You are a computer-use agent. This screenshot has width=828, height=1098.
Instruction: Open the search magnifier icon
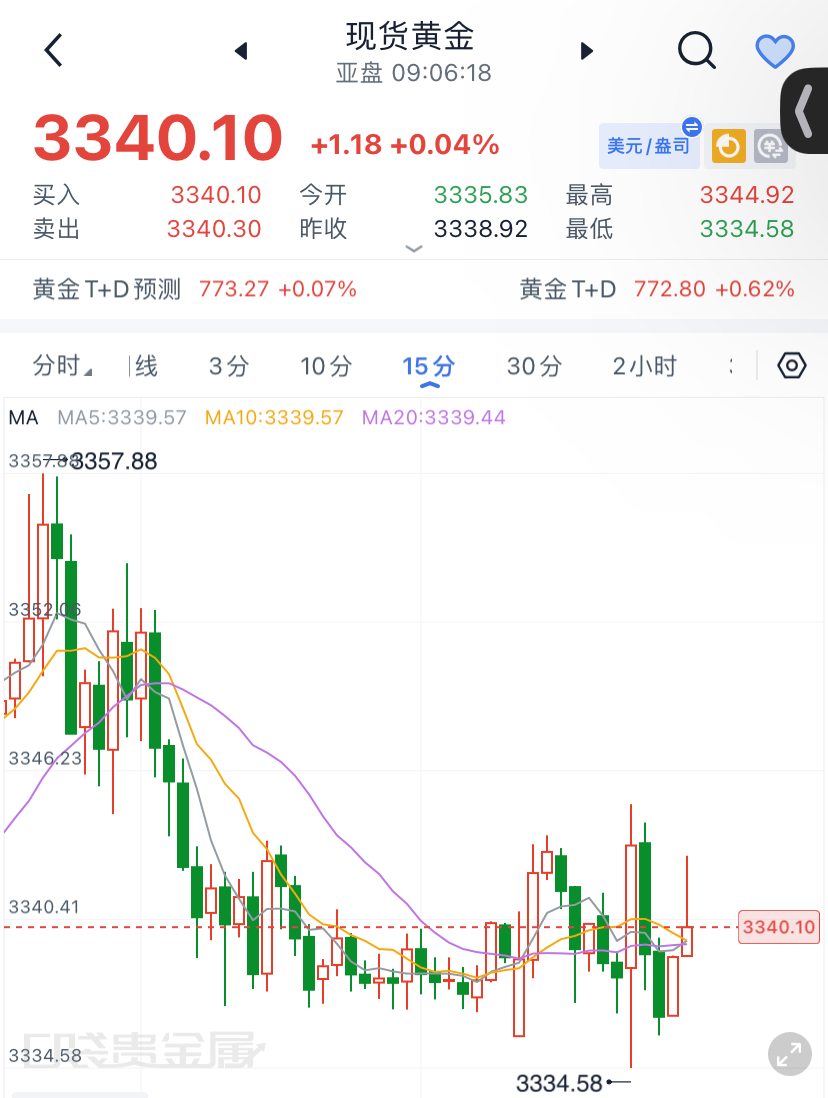coord(697,50)
